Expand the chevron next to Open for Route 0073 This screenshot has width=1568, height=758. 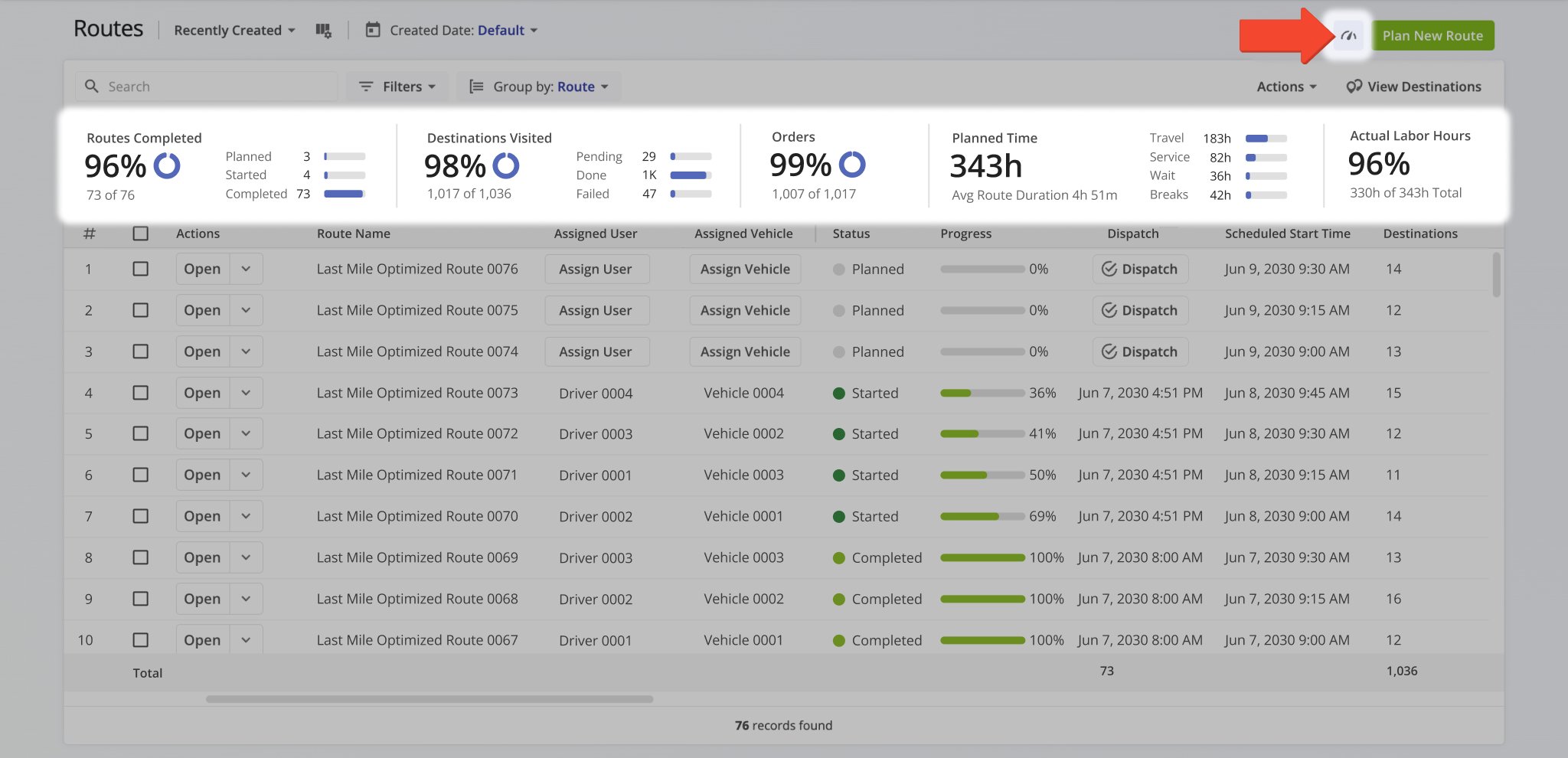click(x=246, y=393)
